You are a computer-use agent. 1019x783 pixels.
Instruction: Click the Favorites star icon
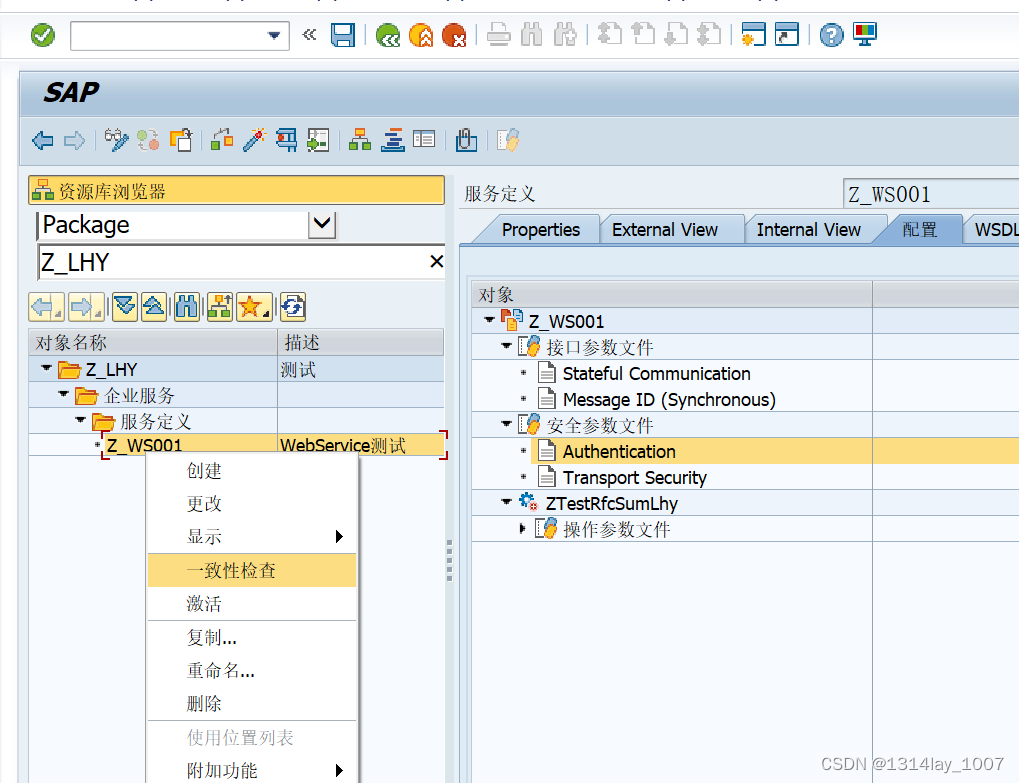(253, 307)
